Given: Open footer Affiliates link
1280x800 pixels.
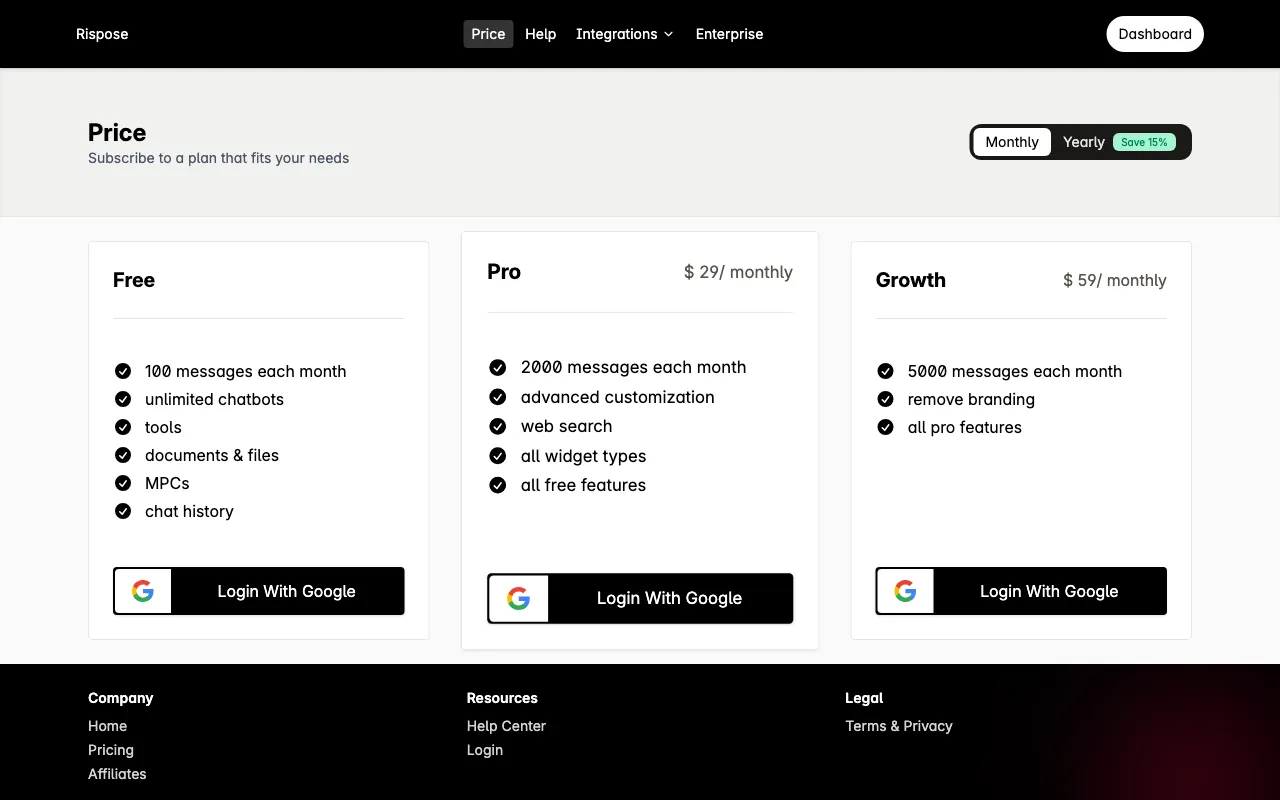Looking at the screenshot, I should point(117,774).
